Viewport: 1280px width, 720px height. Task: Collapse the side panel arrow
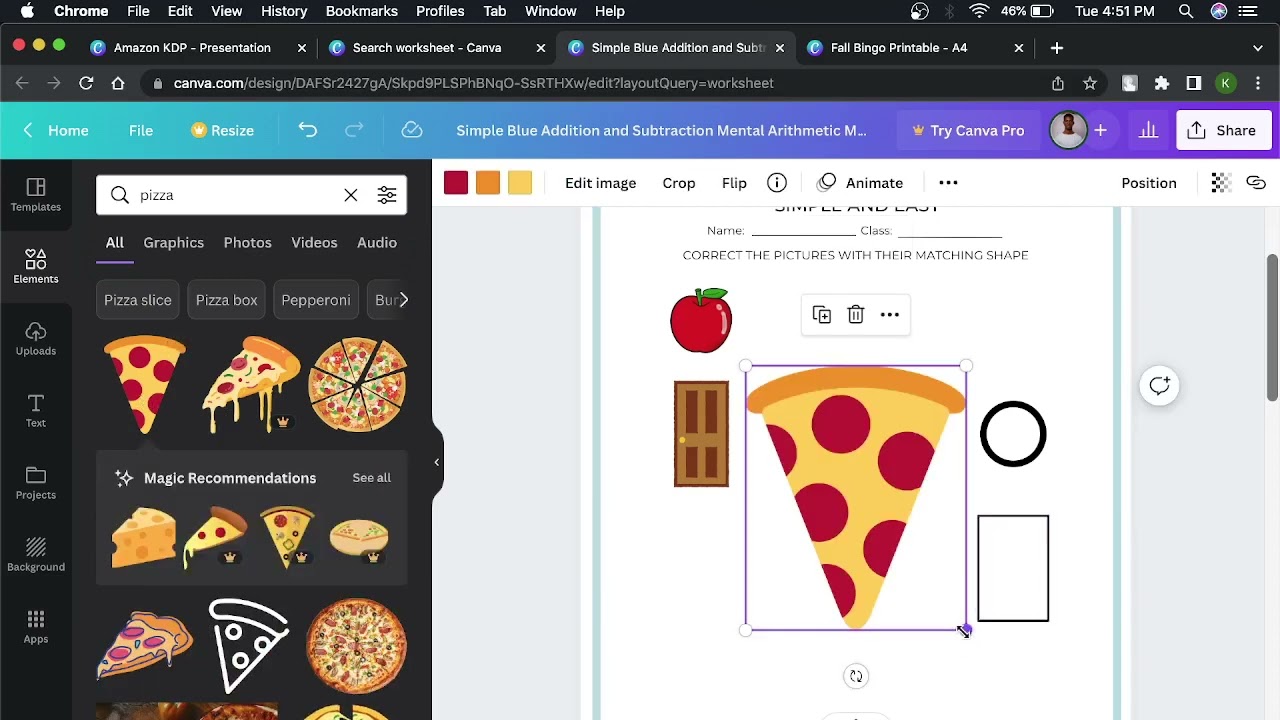[x=436, y=462]
